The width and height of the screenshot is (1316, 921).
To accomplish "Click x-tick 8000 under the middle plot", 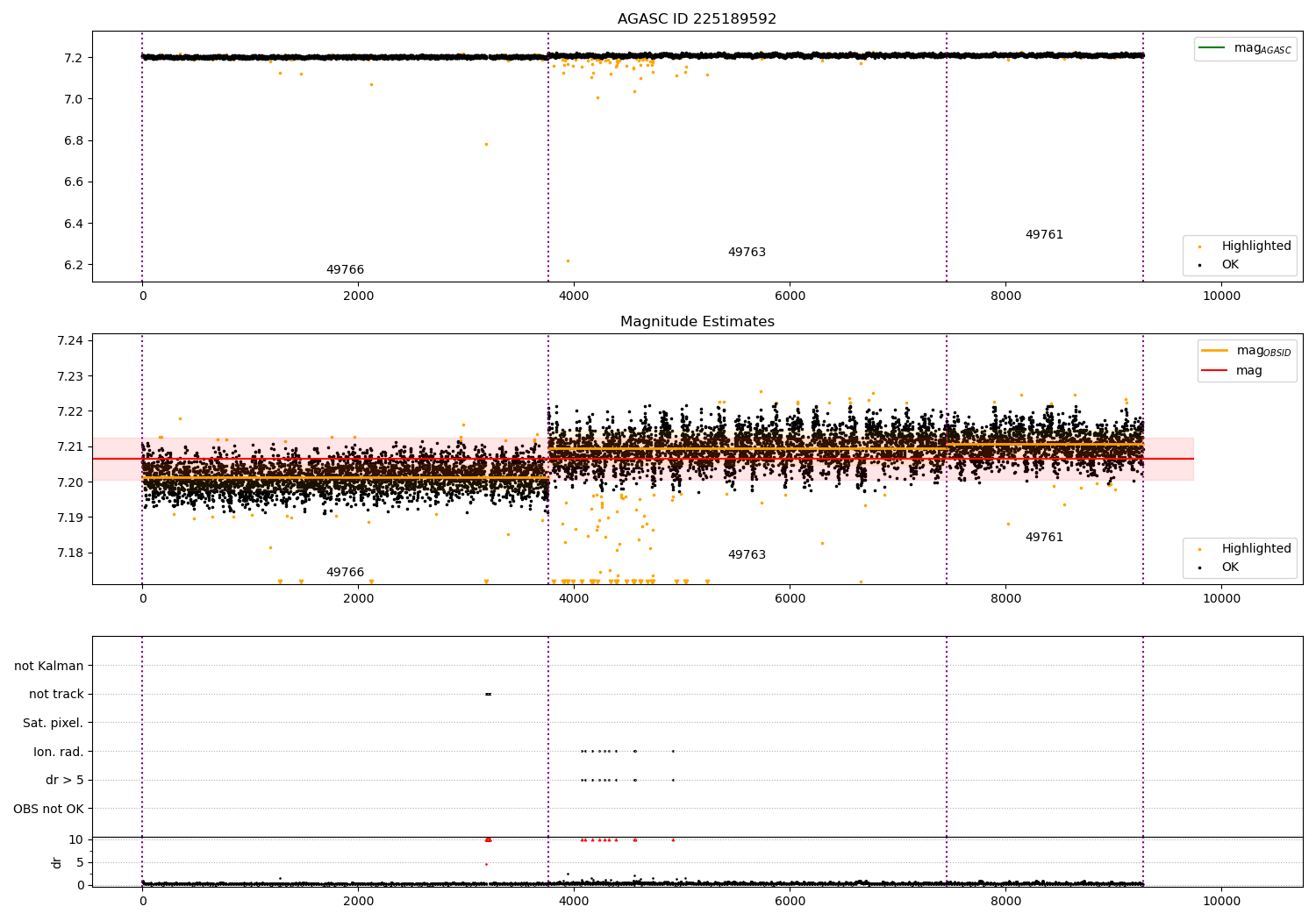I will tap(1005, 599).
